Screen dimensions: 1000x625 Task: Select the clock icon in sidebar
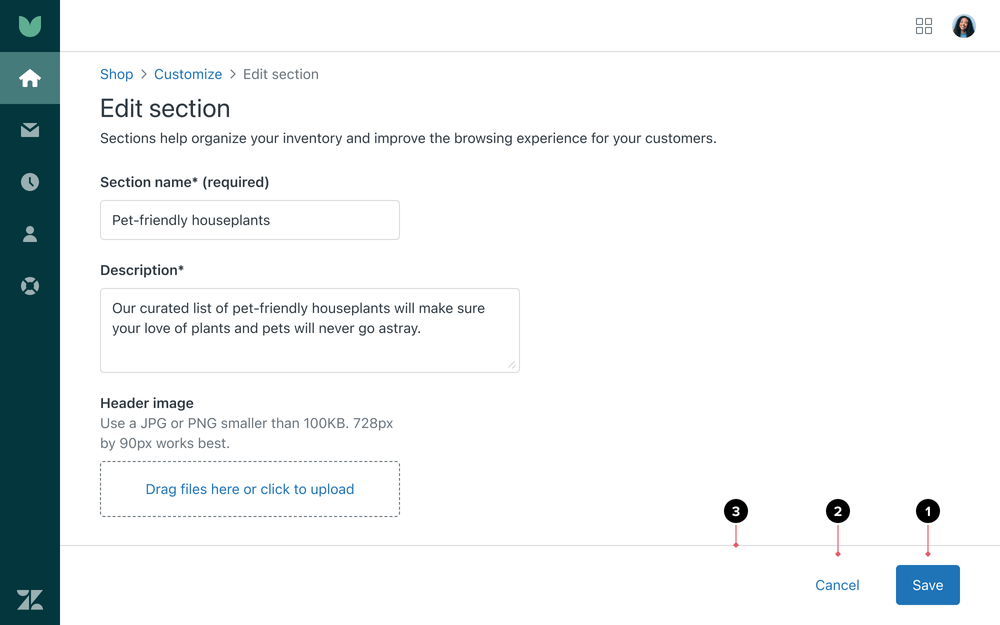point(30,182)
